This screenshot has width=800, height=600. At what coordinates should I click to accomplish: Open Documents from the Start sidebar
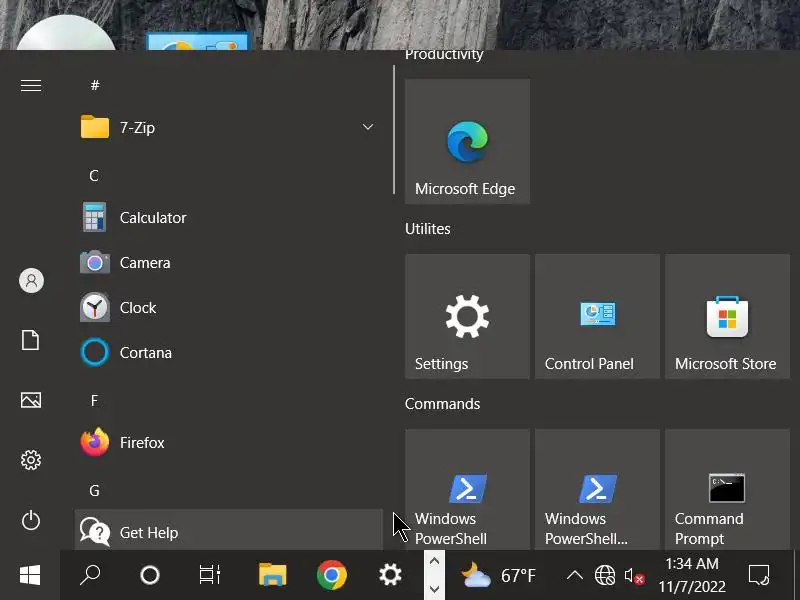pos(31,340)
